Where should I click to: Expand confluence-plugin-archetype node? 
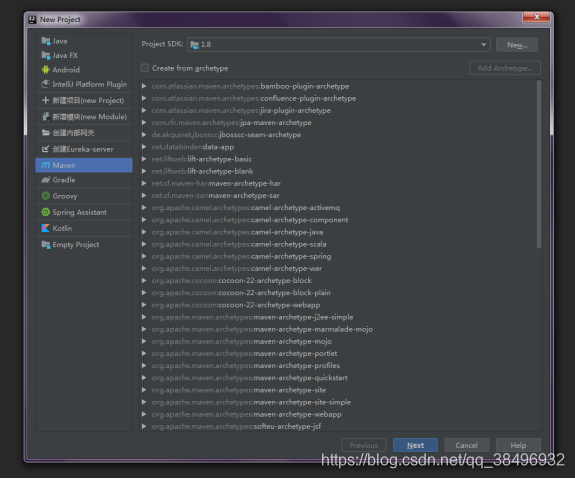click(x=144, y=98)
